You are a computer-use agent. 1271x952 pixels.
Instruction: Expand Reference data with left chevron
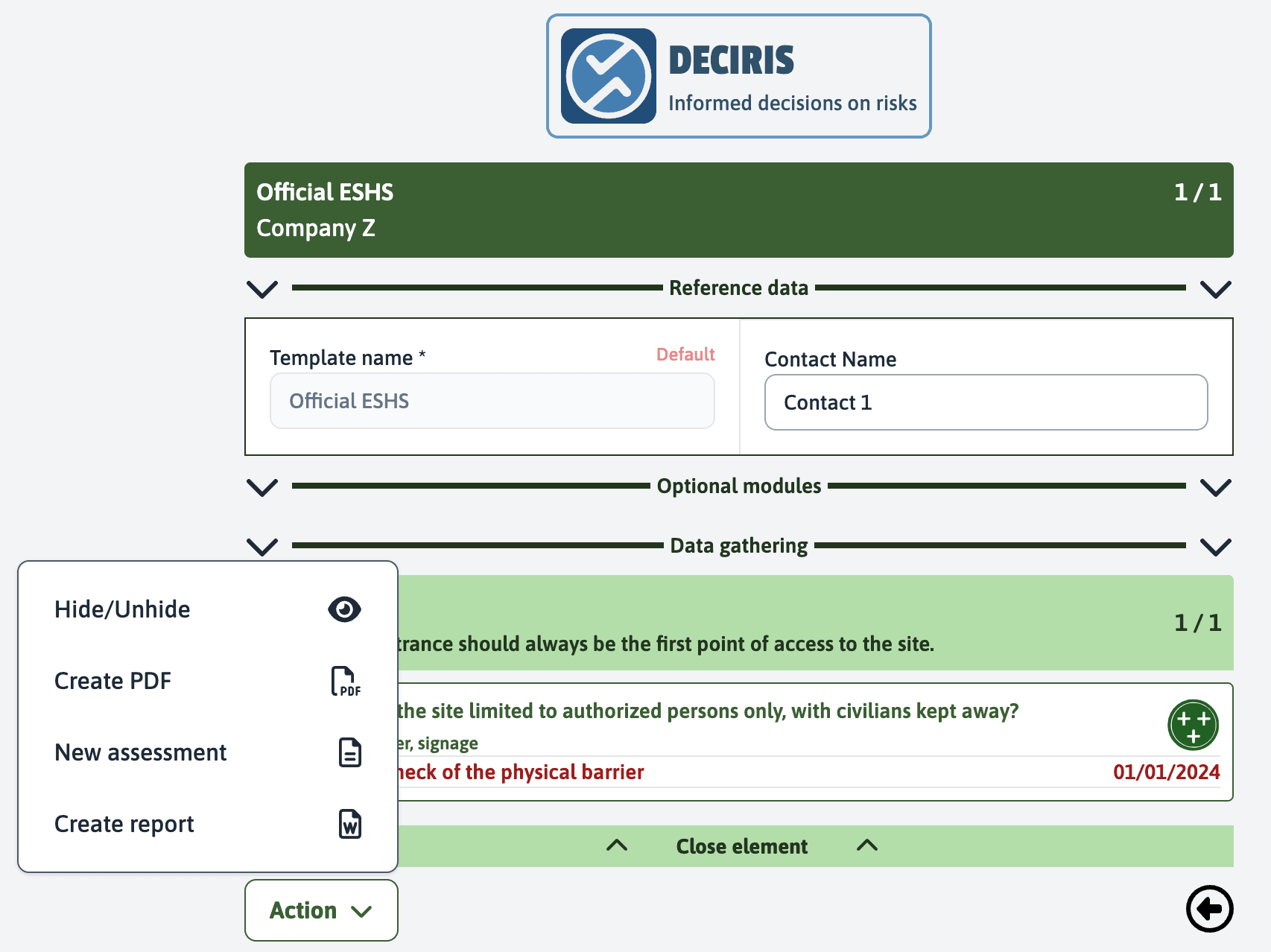pos(262,289)
